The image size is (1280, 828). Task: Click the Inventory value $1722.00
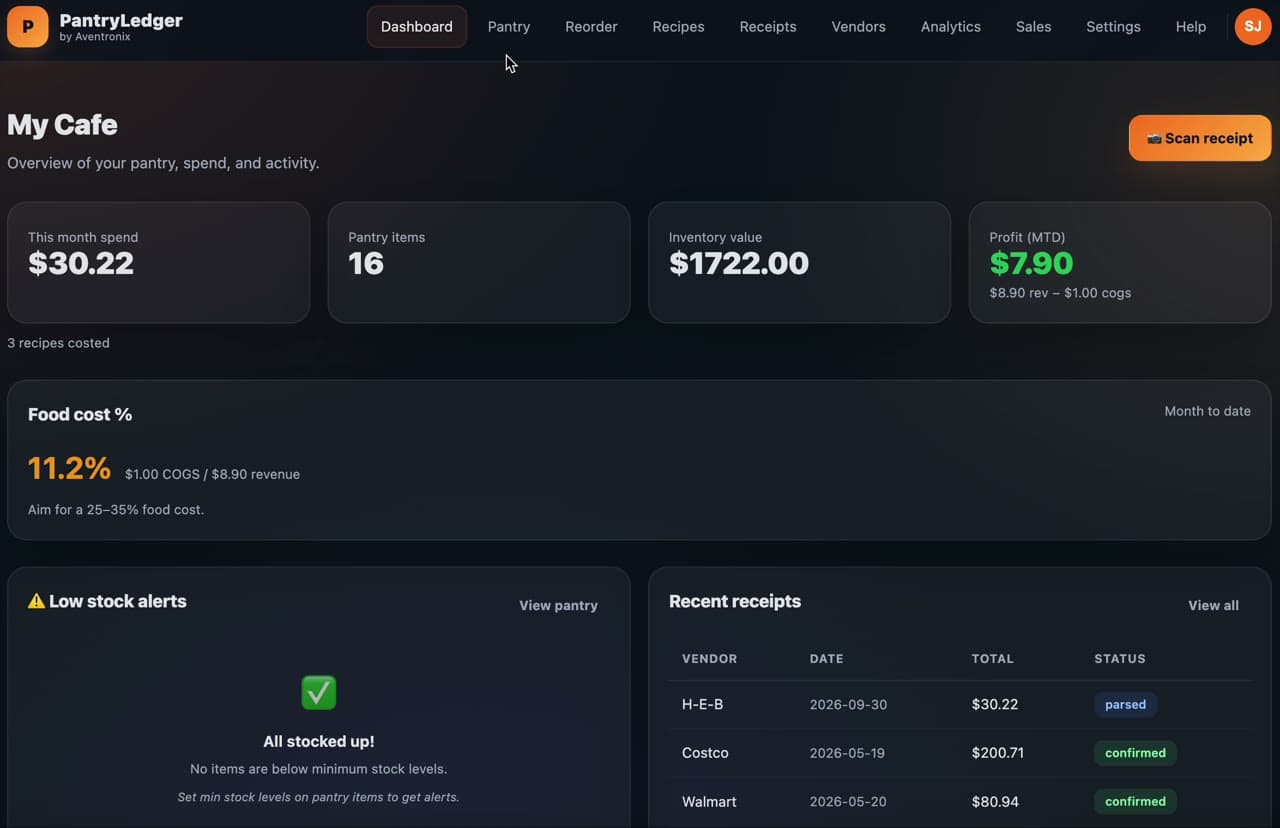(739, 263)
